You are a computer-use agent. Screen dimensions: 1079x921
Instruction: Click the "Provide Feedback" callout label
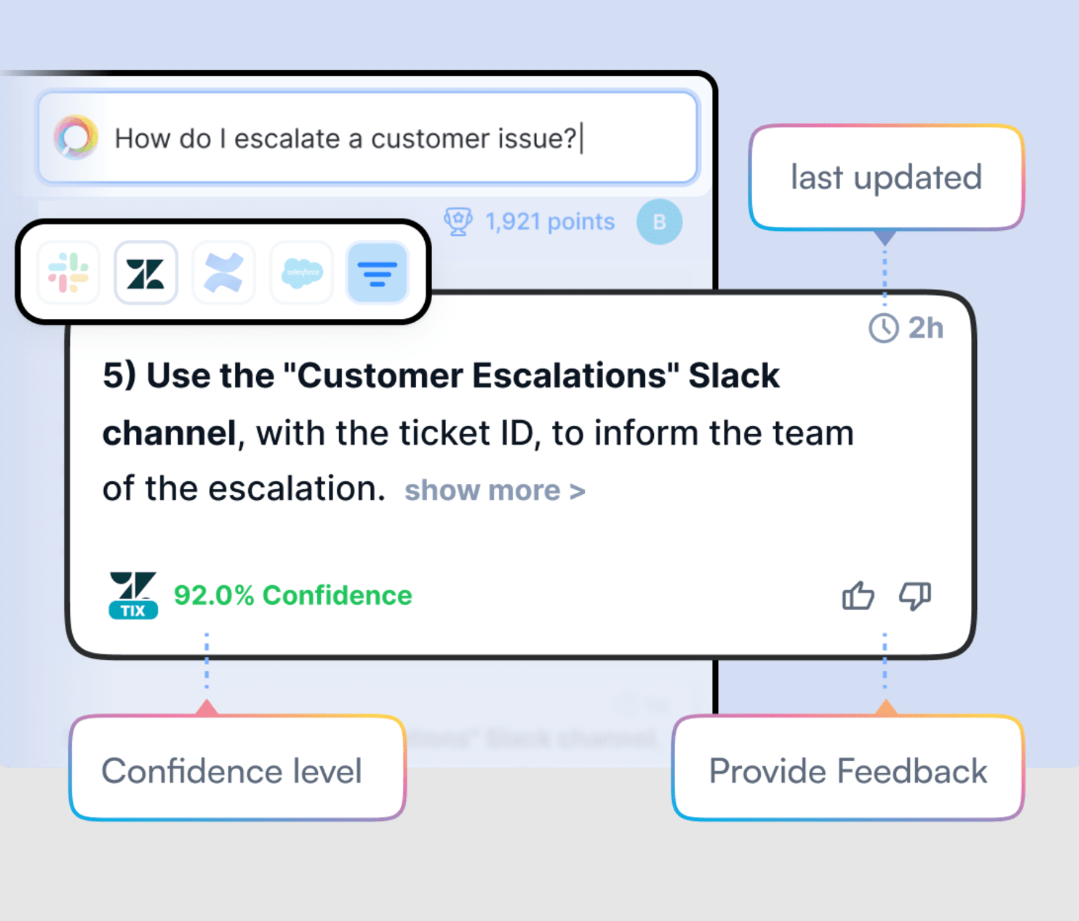tap(848, 771)
